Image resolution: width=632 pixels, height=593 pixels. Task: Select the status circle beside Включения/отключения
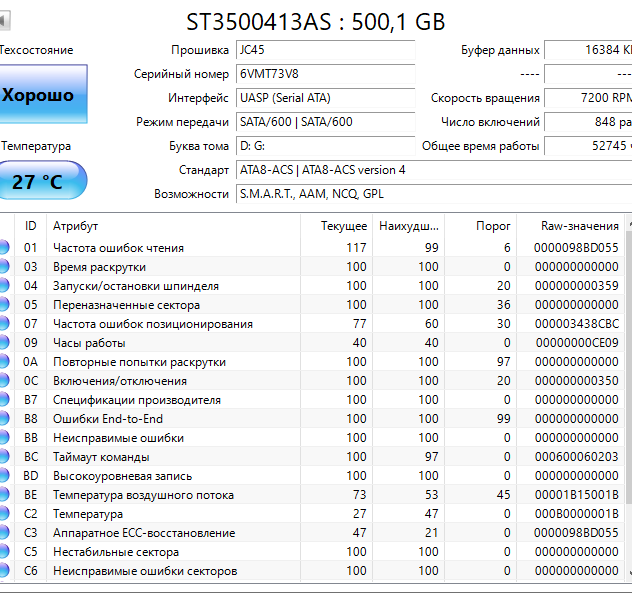click(x=4, y=381)
